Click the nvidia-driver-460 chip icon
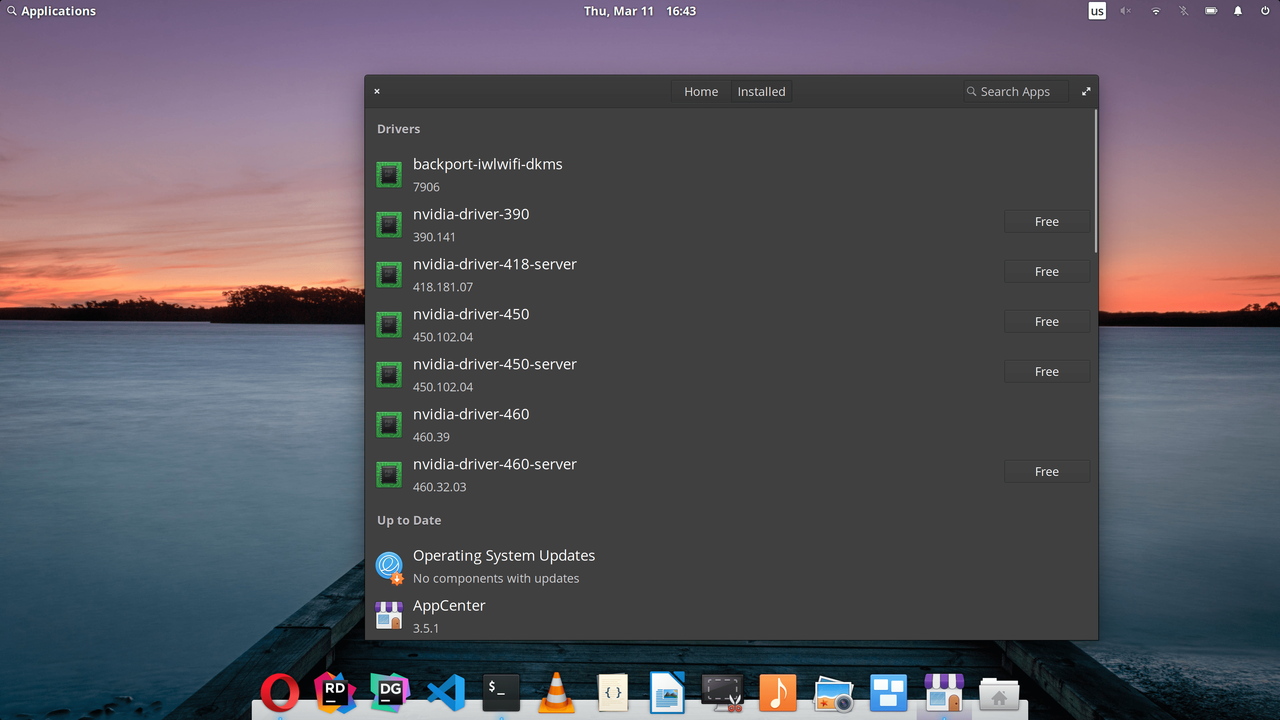 coord(389,424)
